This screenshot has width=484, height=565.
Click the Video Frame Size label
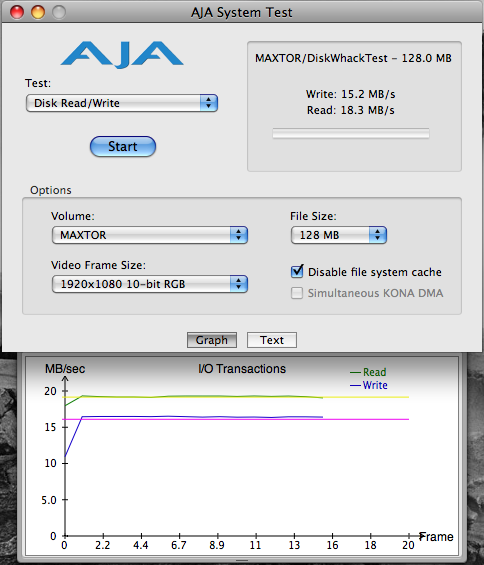[x=98, y=265]
